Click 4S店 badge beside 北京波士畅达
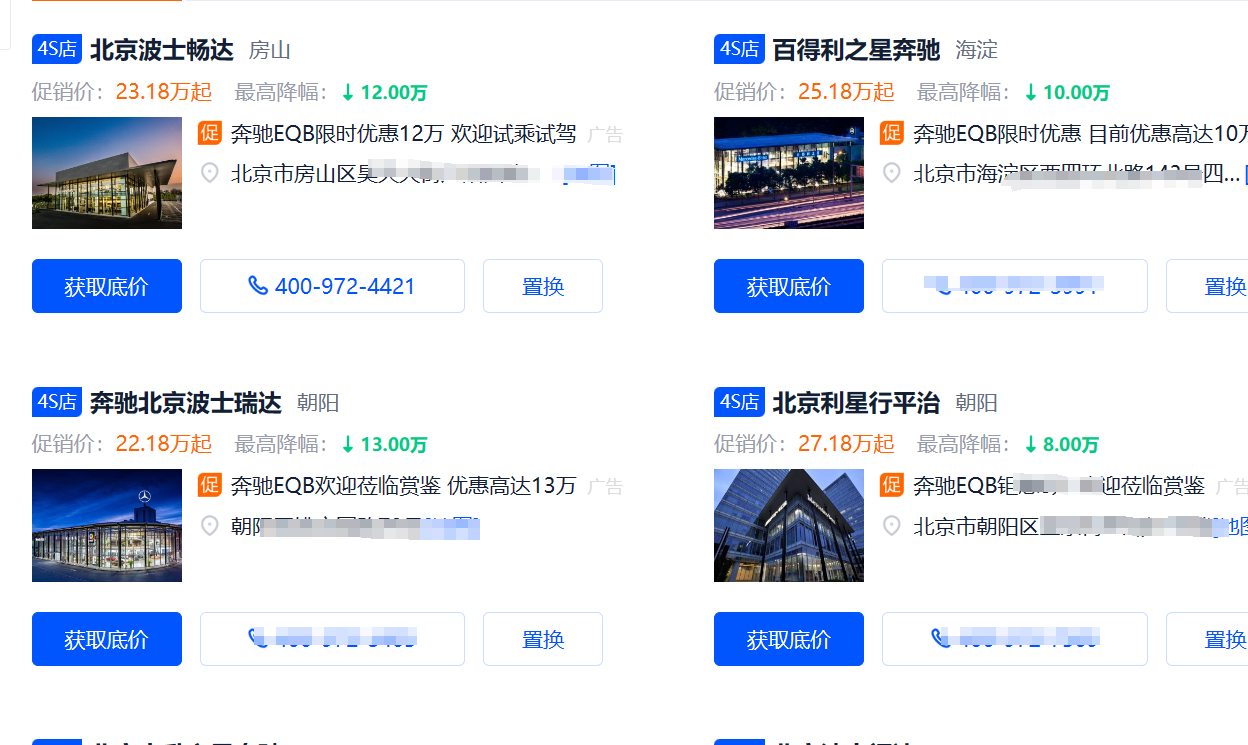The height and width of the screenshot is (745, 1248). click(57, 49)
